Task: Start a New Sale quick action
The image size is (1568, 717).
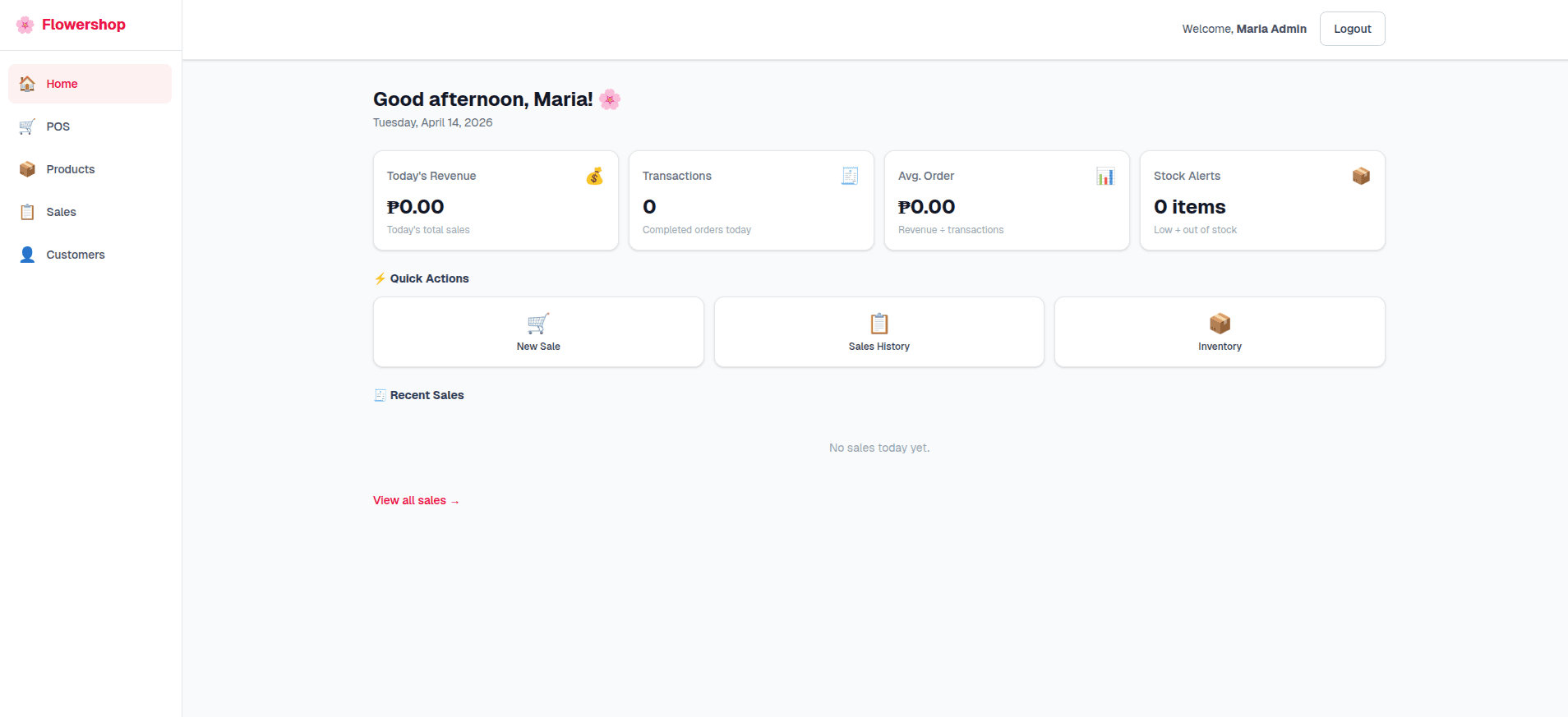Action: [538, 332]
